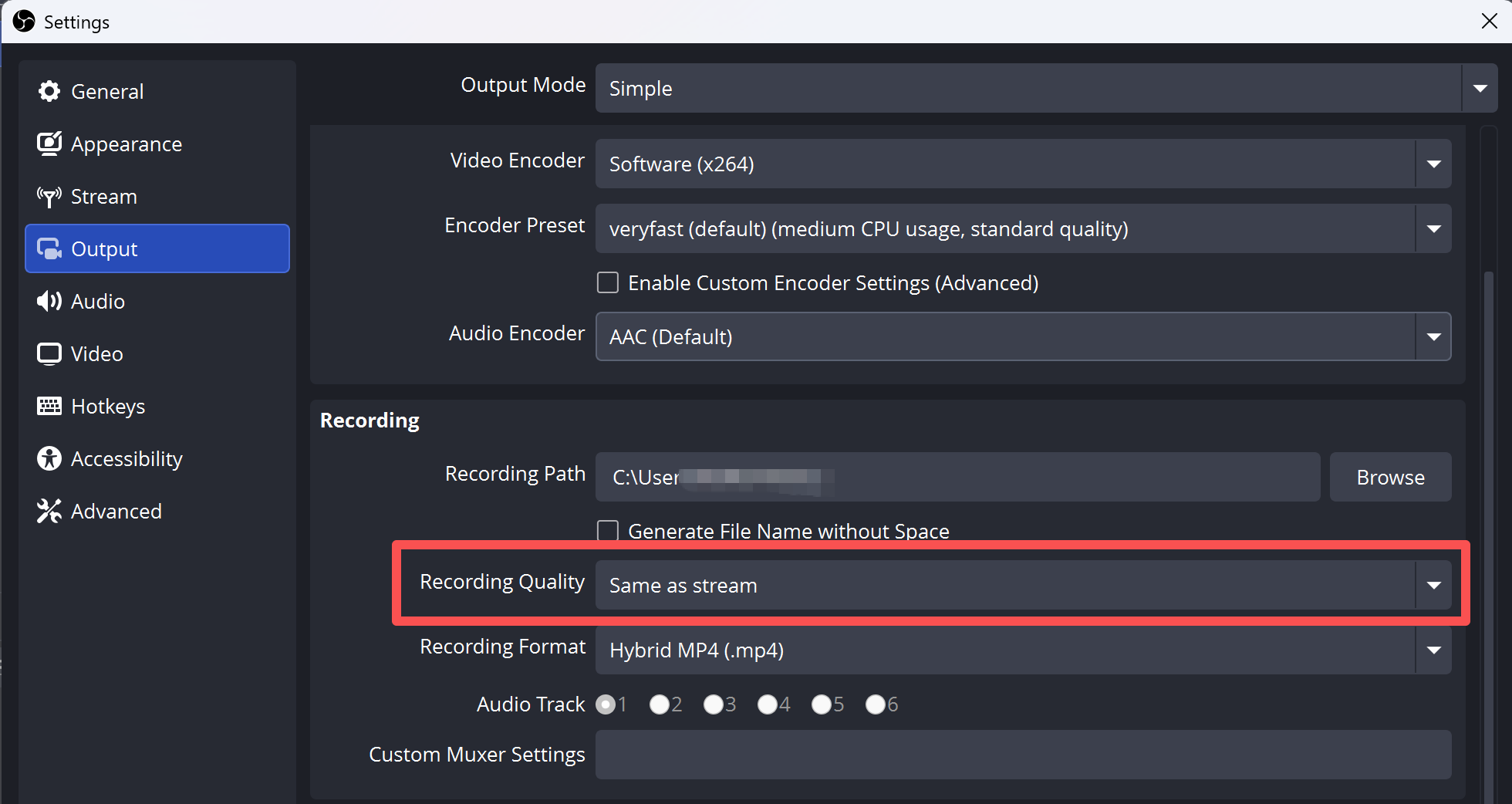Click the Hotkeys keyboard icon

(x=49, y=406)
